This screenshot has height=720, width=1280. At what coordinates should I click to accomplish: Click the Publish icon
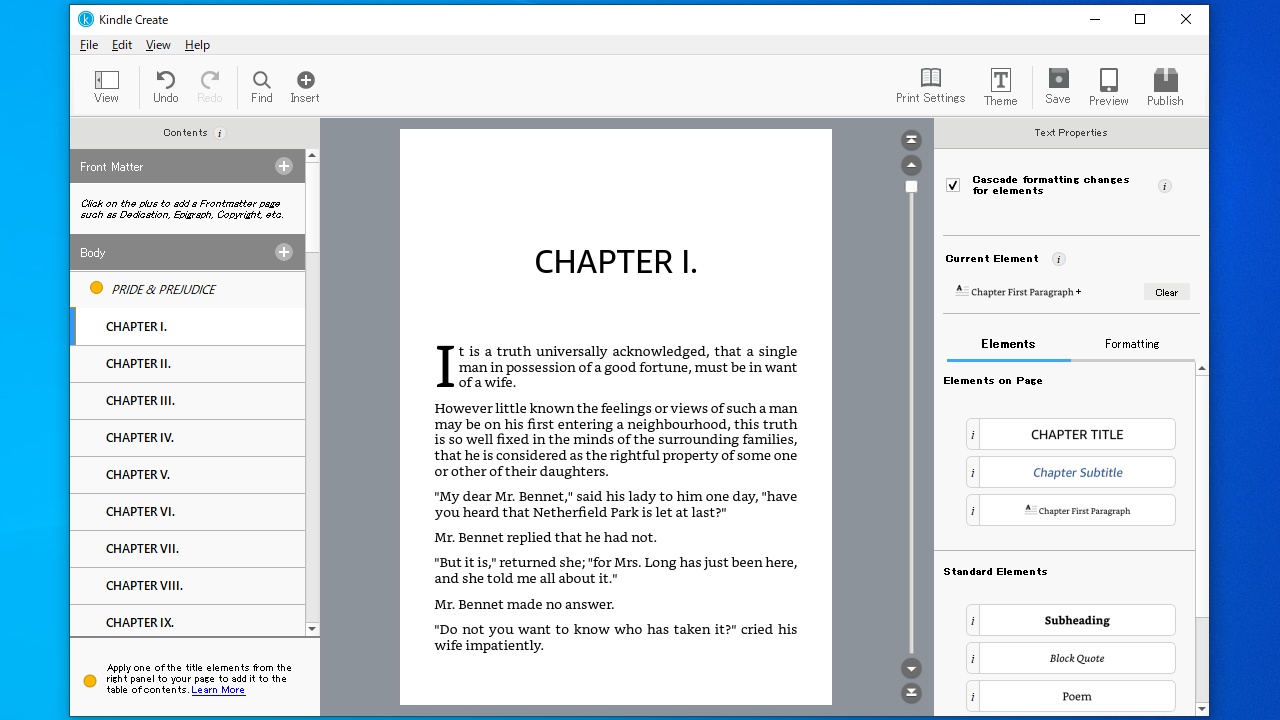tap(1165, 87)
